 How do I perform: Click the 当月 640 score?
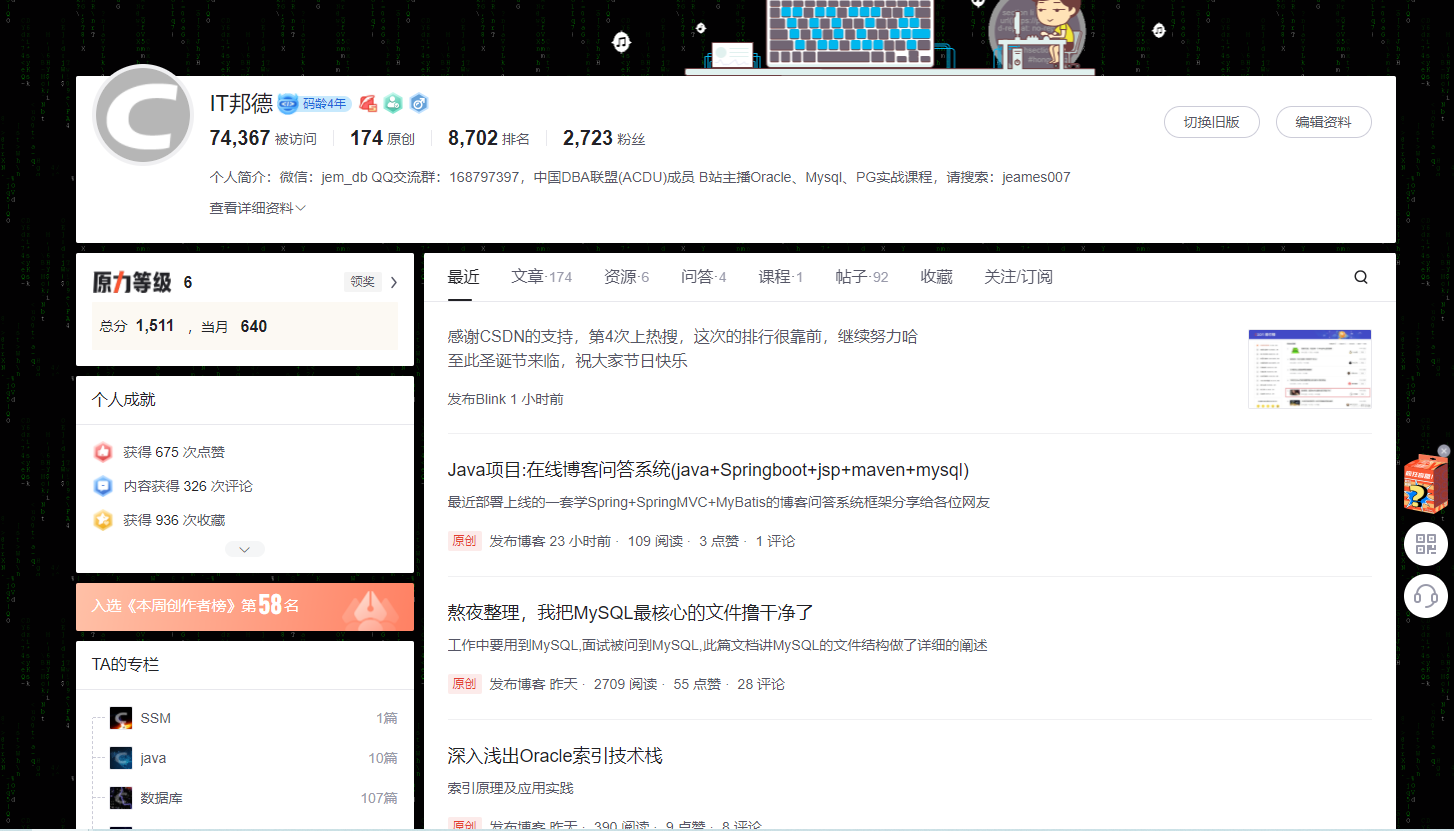pyautogui.click(x=234, y=326)
